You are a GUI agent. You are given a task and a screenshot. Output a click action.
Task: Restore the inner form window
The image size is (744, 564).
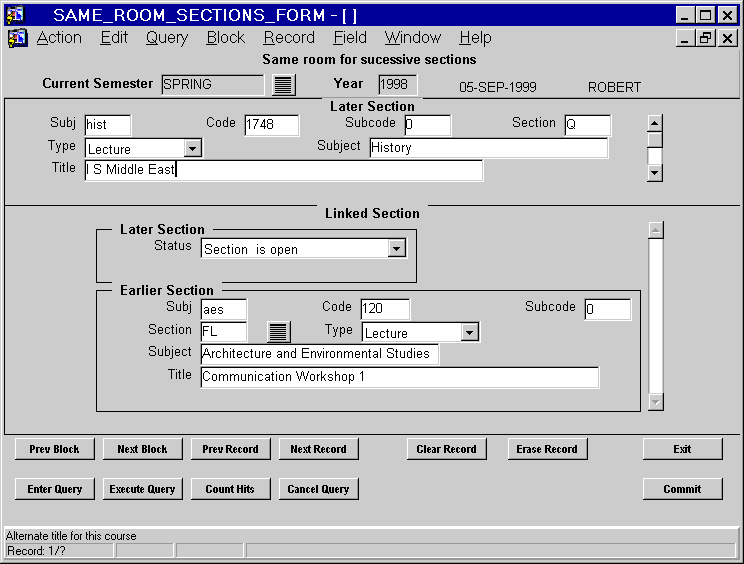click(705, 38)
